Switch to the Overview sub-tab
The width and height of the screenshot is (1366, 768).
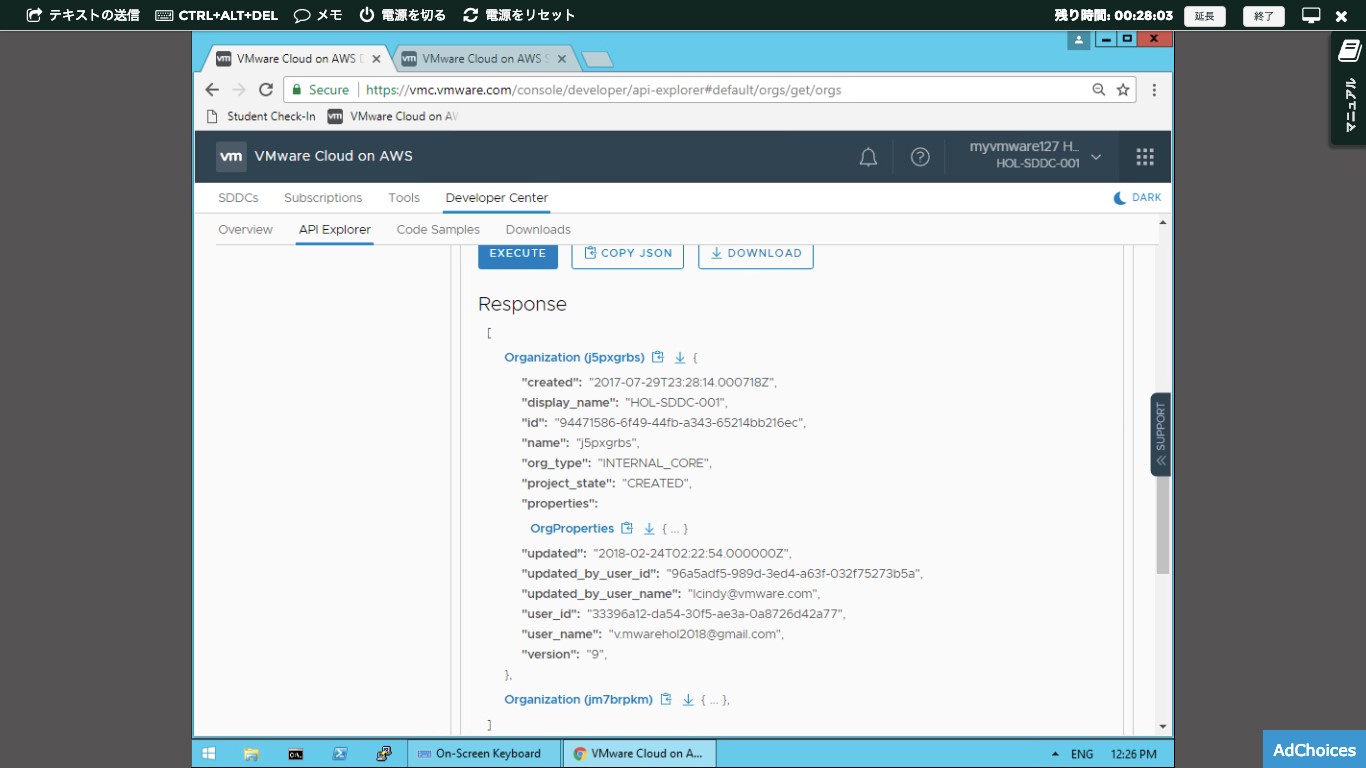[245, 230]
